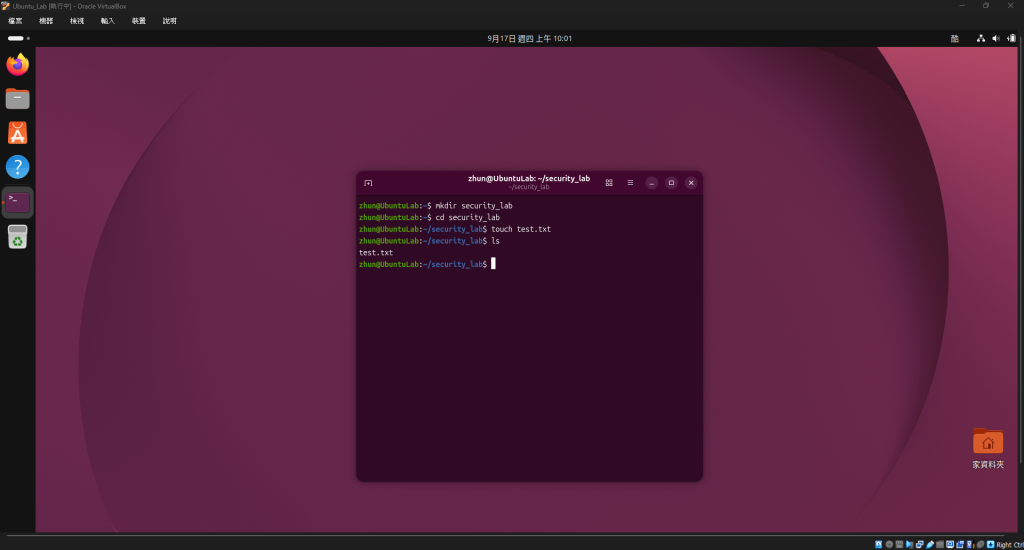This screenshot has height=550, width=1024.
Task: Open the terminal hamburger menu
Action: click(x=630, y=183)
